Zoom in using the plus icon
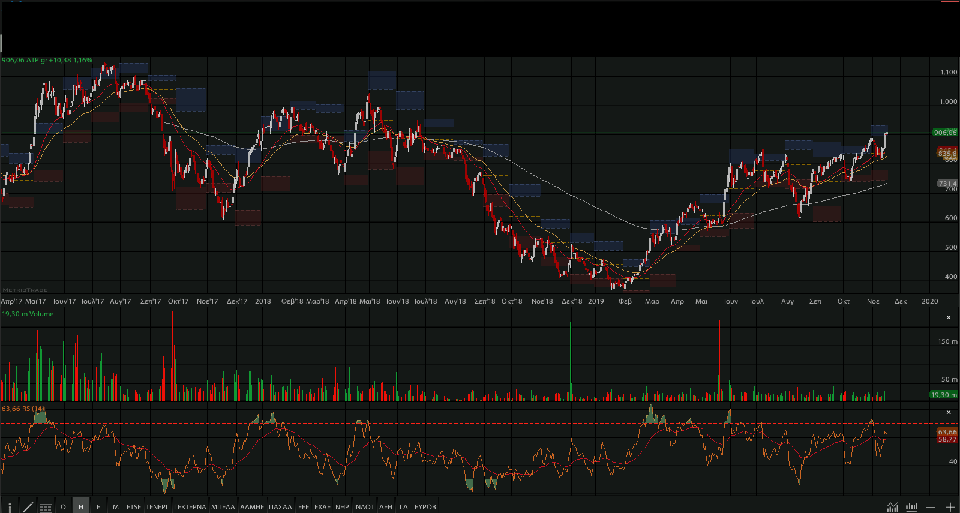The image size is (960, 513). tap(950, 507)
